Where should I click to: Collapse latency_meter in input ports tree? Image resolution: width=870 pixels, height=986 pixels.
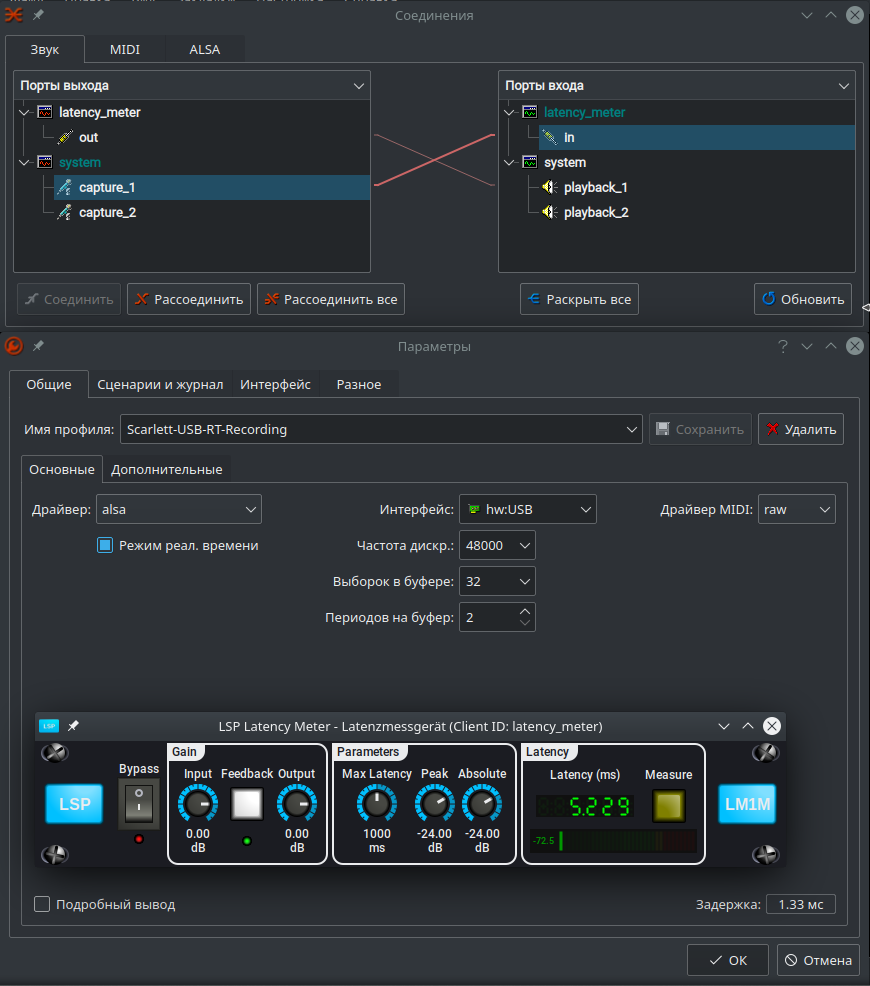pos(510,112)
